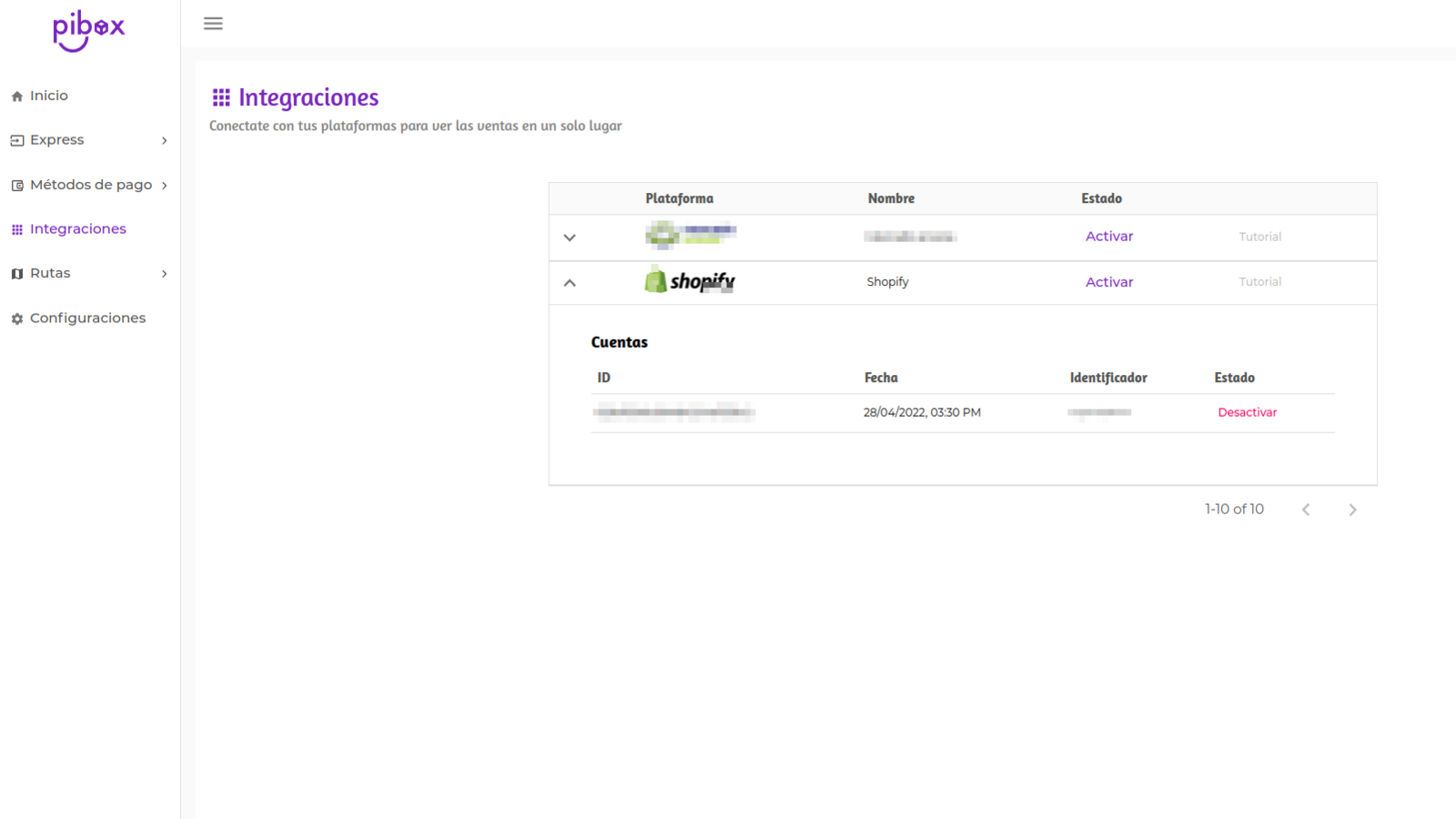Open the Shopify Tutorial link
Screen dimensions: 1456x819
1259,282
